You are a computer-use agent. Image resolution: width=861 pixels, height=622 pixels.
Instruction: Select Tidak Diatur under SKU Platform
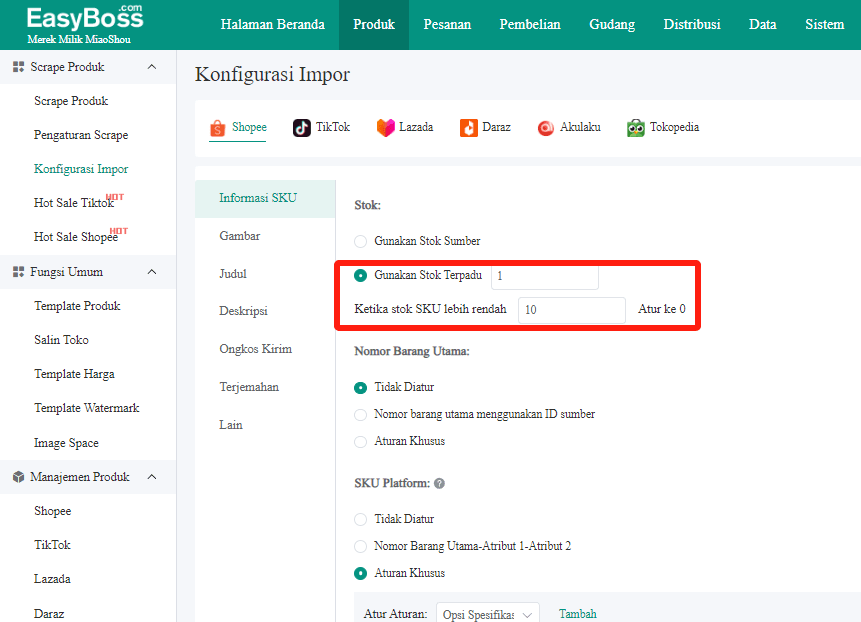(360, 519)
